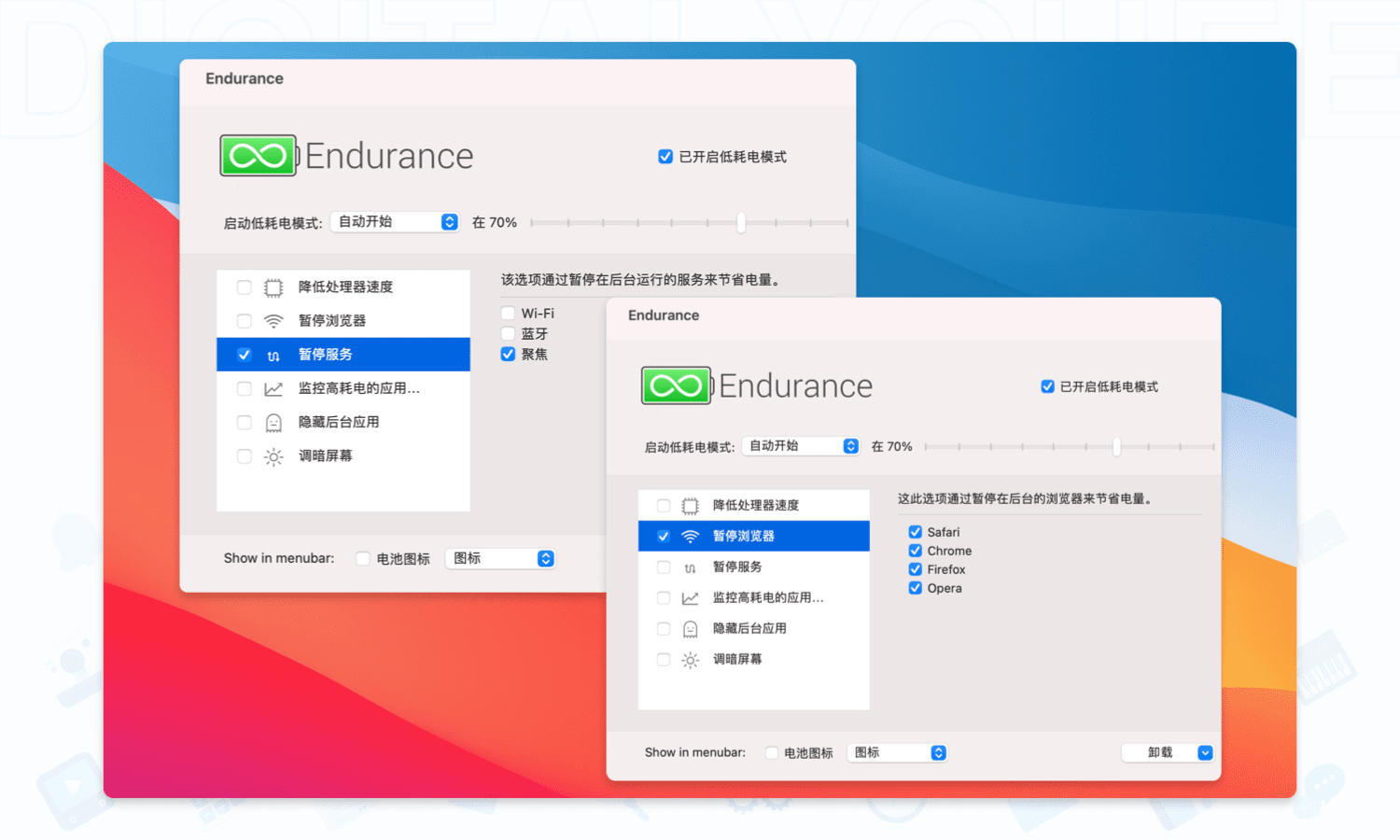Screen dimensions: 1400x840
Task: Enable 调暗屏幕 checkbox in front window
Action: click(663, 660)
